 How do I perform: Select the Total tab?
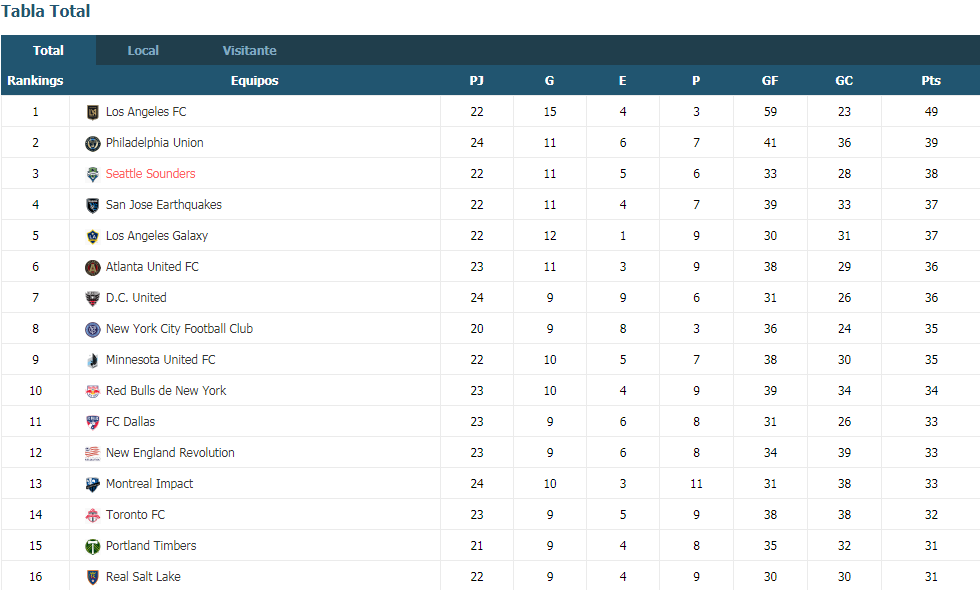tap(48, 51)
